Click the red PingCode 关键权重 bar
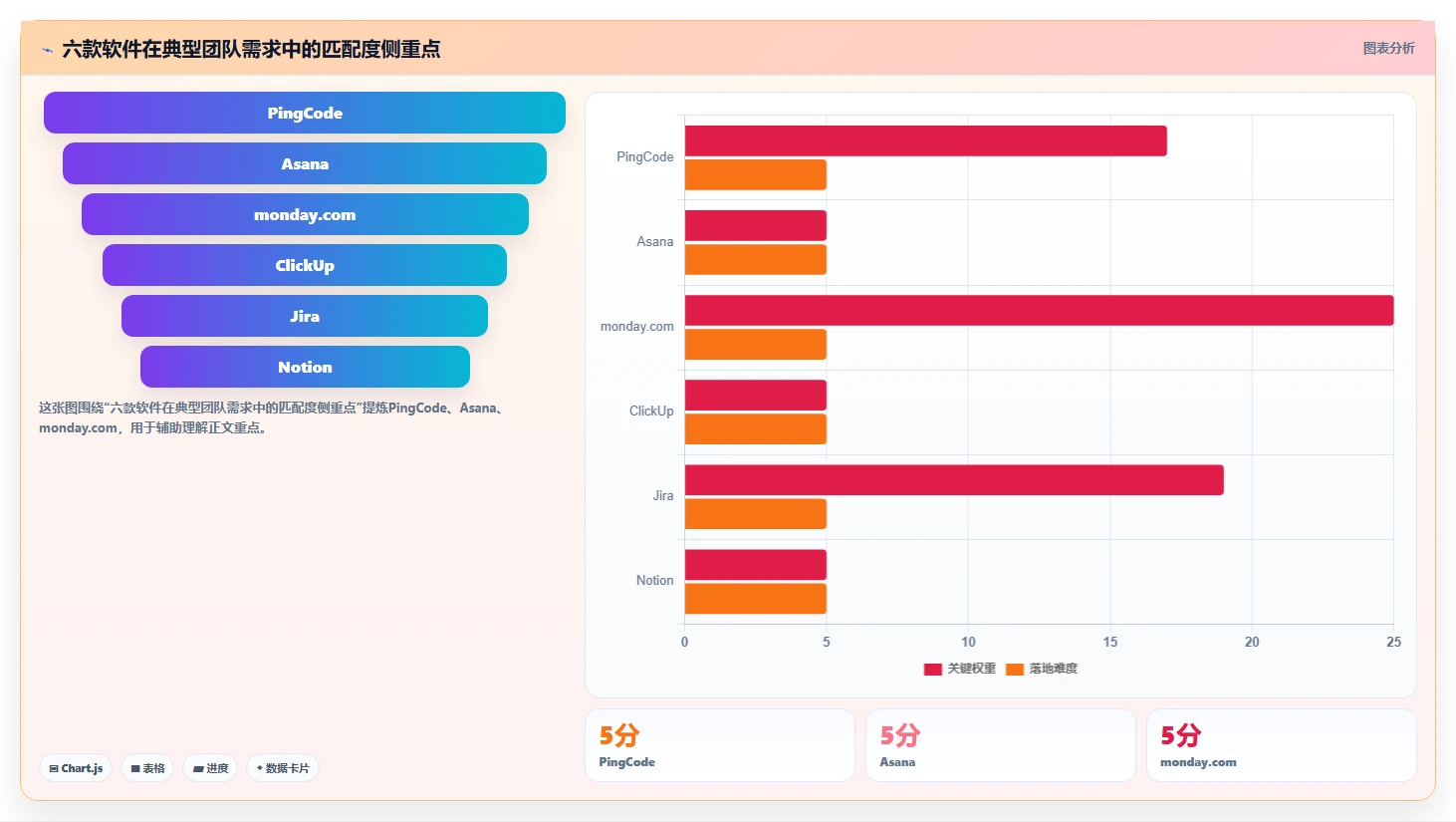Screen dimensions: 1456x822 point(925,140)
